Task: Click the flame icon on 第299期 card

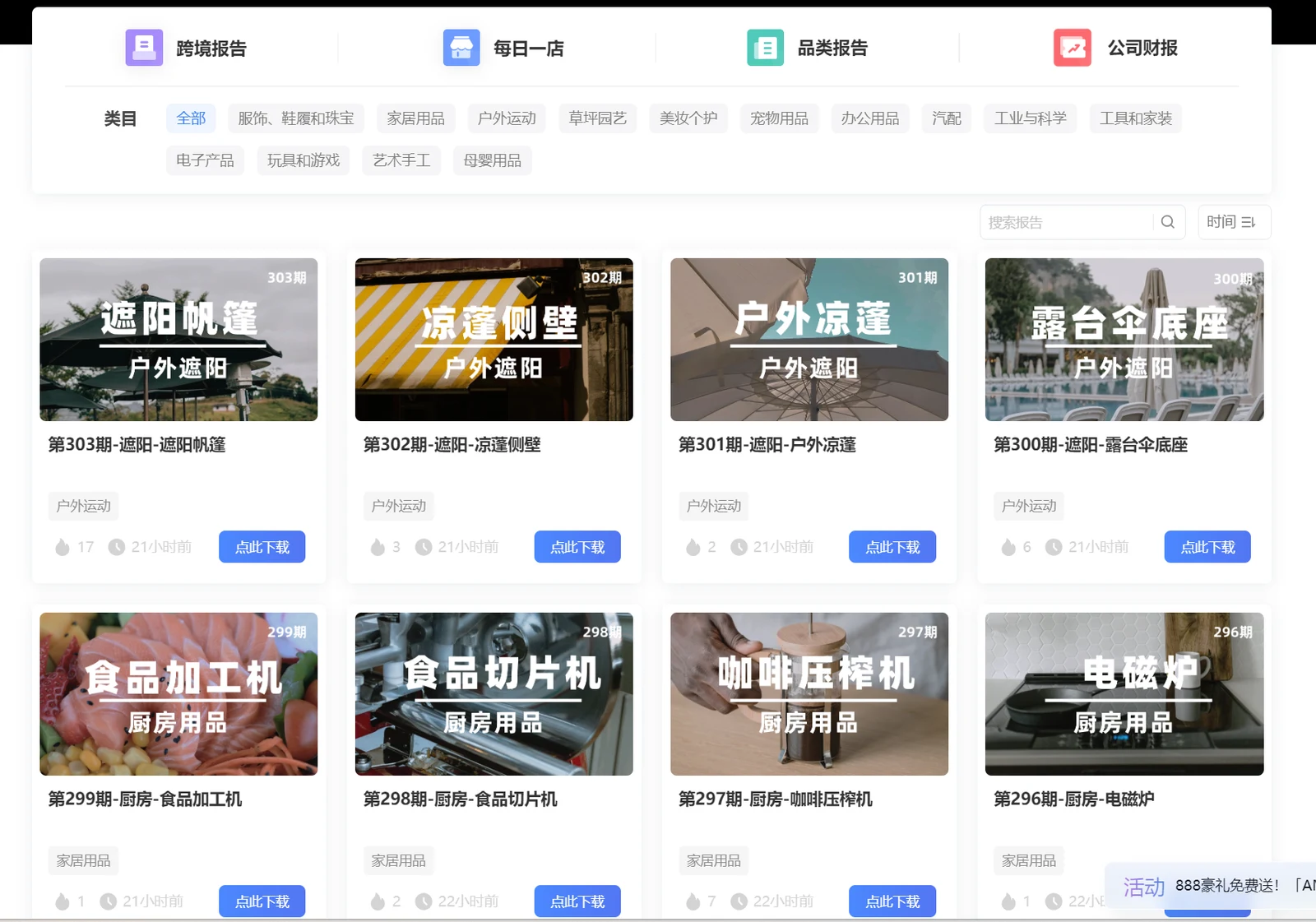Action: tap(63, 901)
